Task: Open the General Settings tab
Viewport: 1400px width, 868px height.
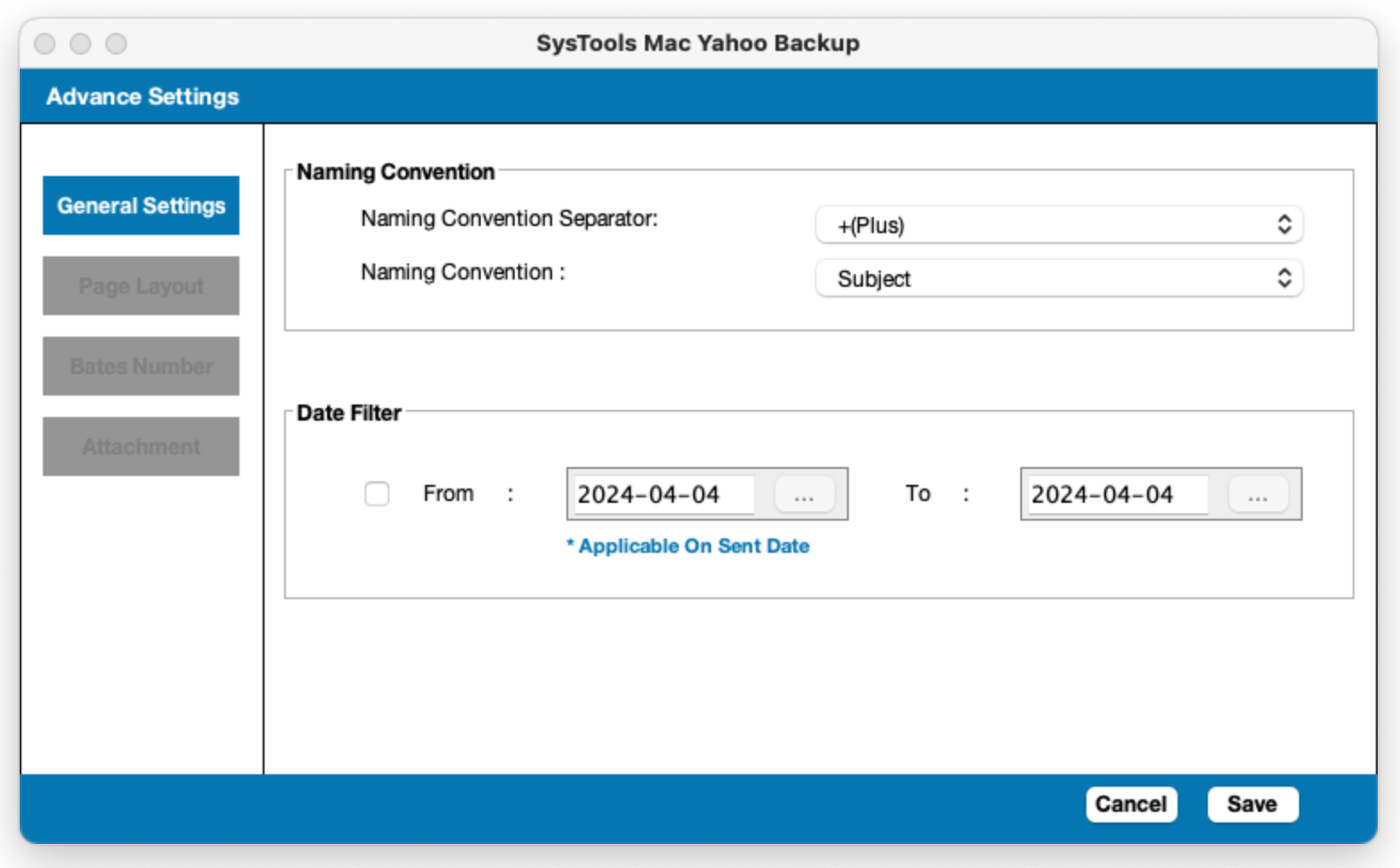Action: point(141,205)
